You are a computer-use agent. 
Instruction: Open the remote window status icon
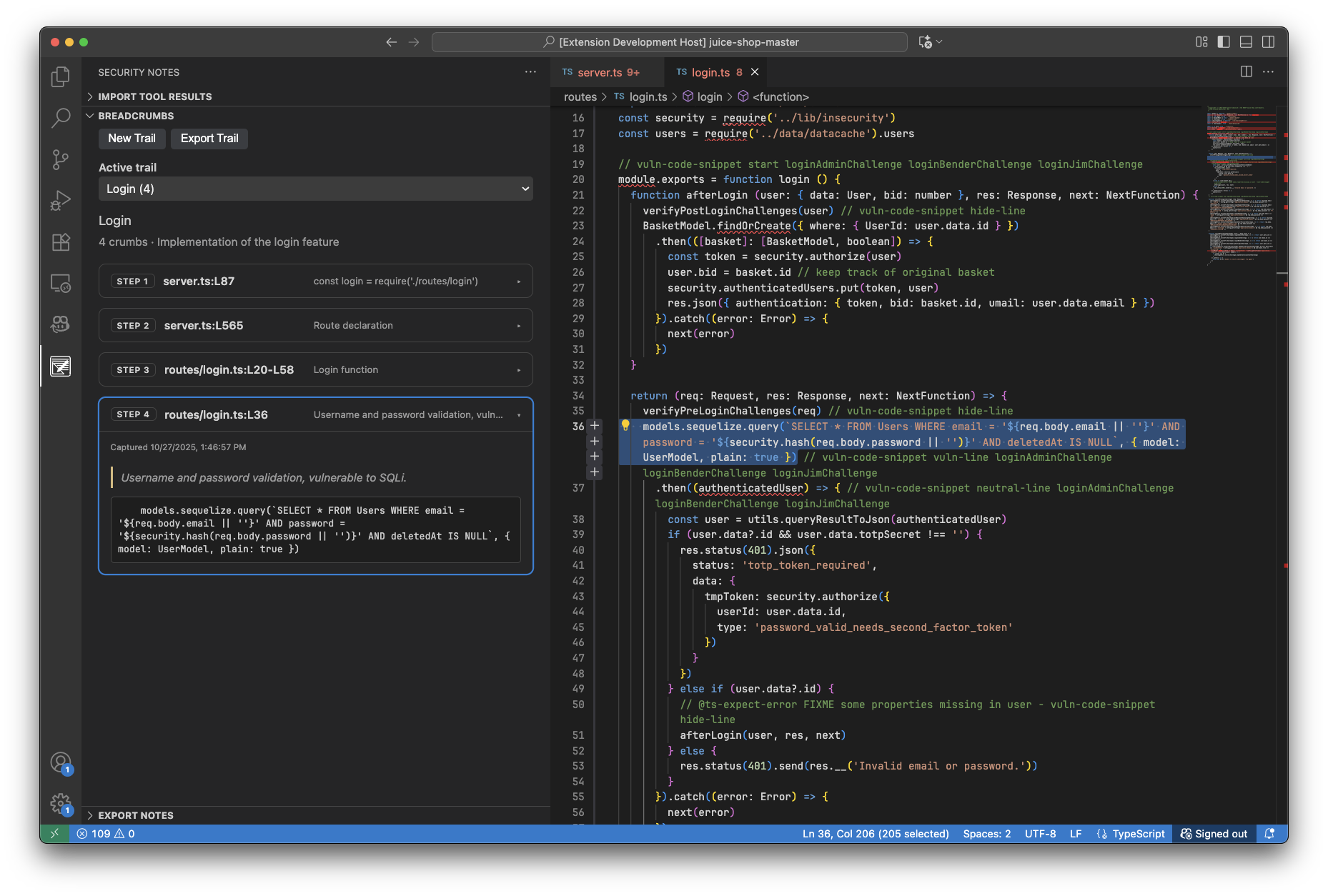[54, 833]
